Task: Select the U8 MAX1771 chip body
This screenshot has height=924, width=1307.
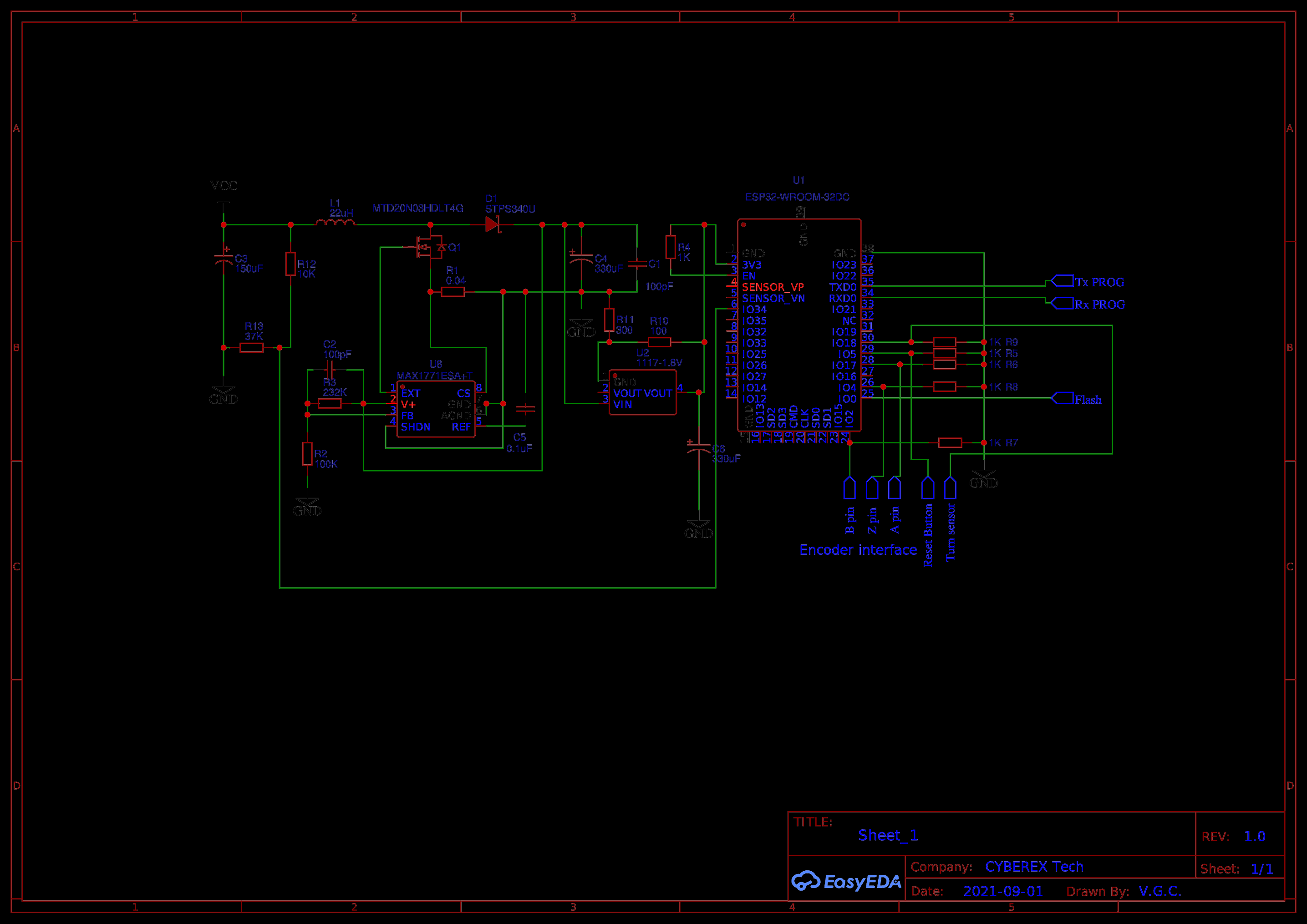Action: [x=436, y=409]
